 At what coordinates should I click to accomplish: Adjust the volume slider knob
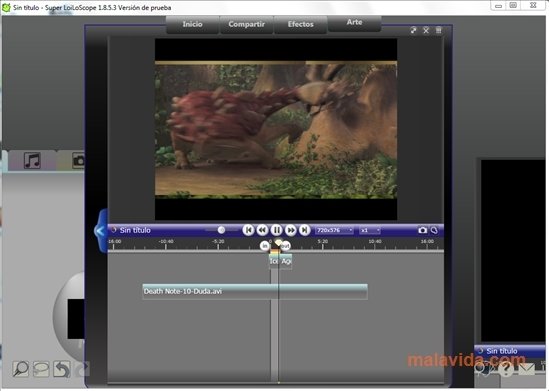tap(221, 230)
